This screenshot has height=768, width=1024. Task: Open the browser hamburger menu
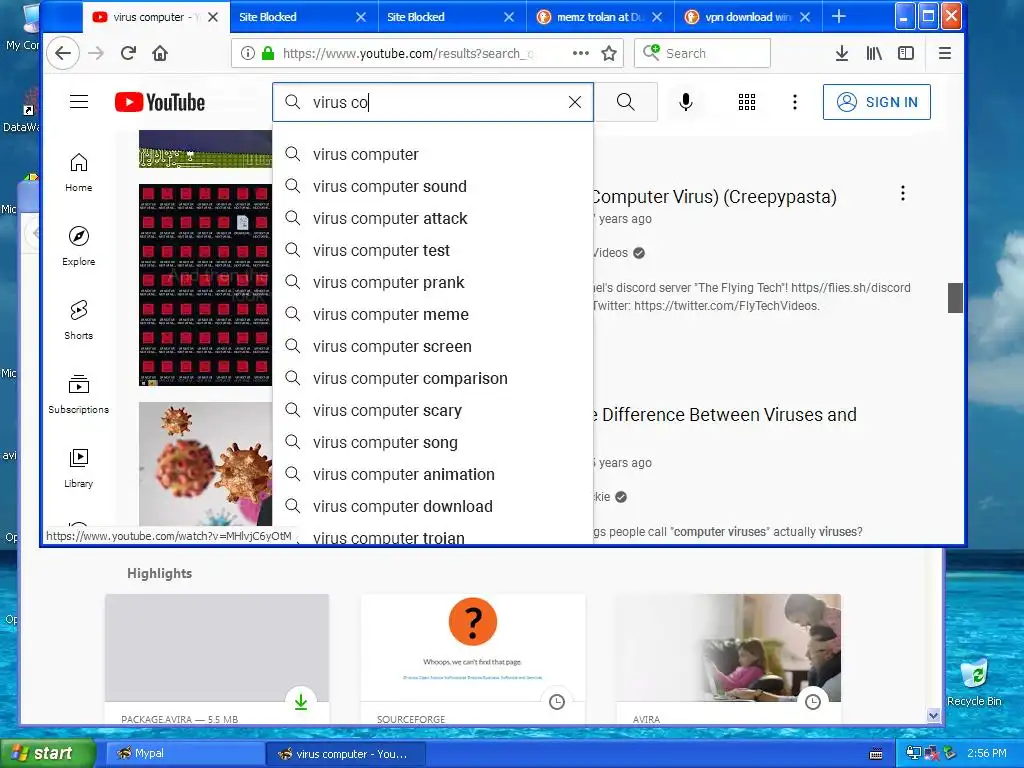coord(944,53)
